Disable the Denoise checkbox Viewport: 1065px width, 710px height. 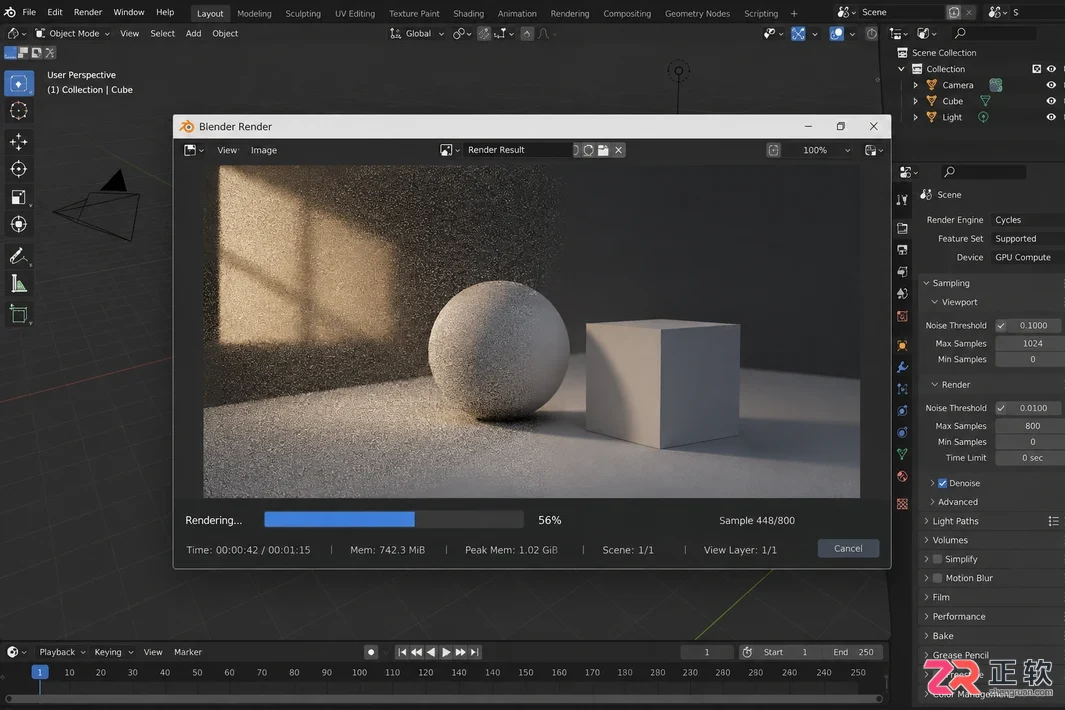point(942,483)
